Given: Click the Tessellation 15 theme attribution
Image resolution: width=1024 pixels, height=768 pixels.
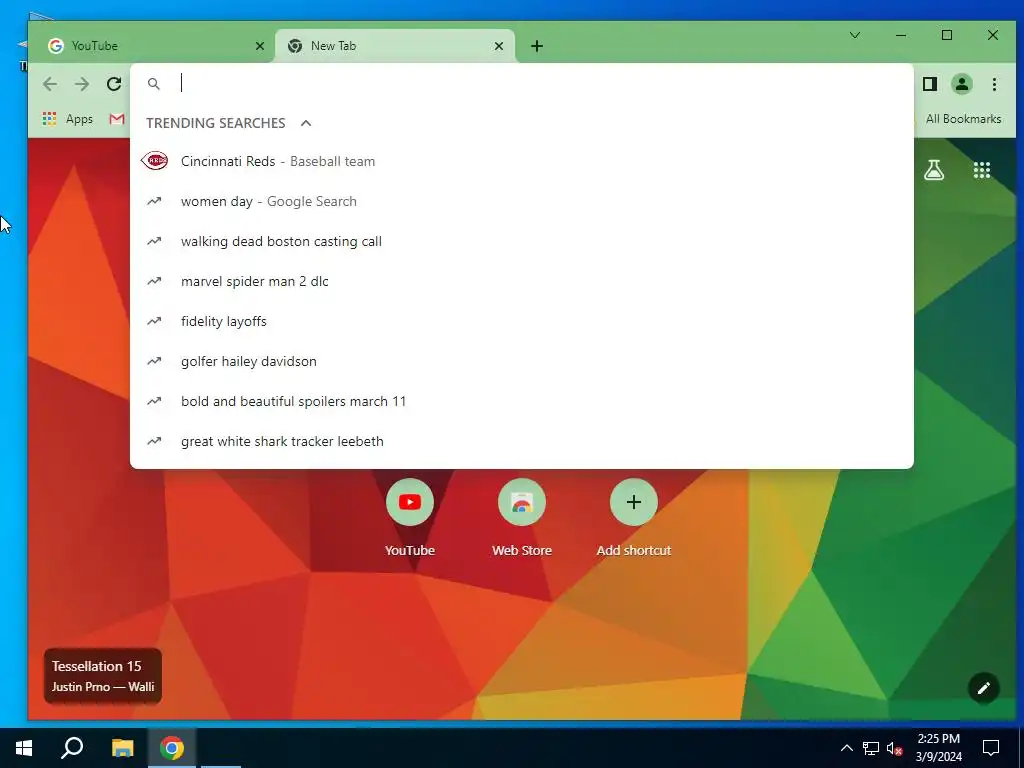Looking at the screenshot, I should (x=103, y=676).
